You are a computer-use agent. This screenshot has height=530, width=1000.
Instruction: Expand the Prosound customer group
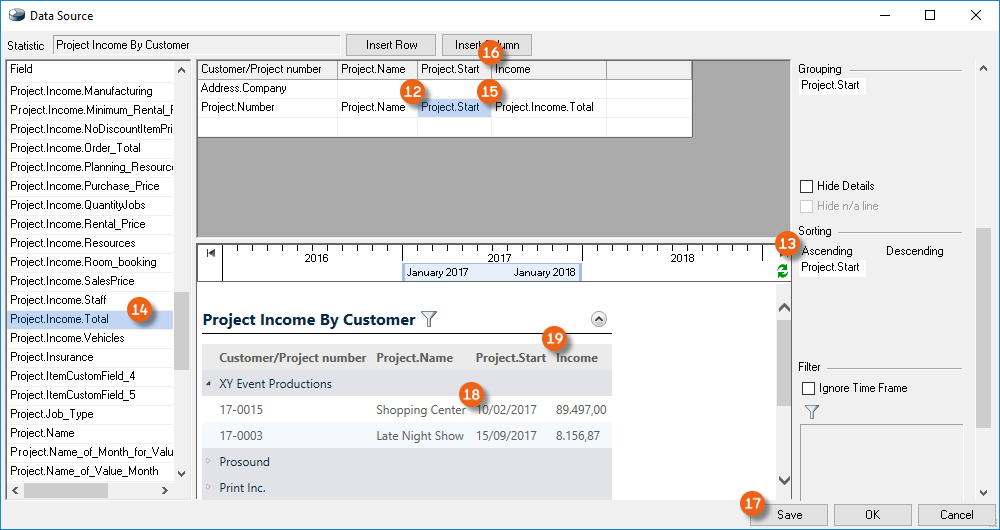(x=209, y=462)
